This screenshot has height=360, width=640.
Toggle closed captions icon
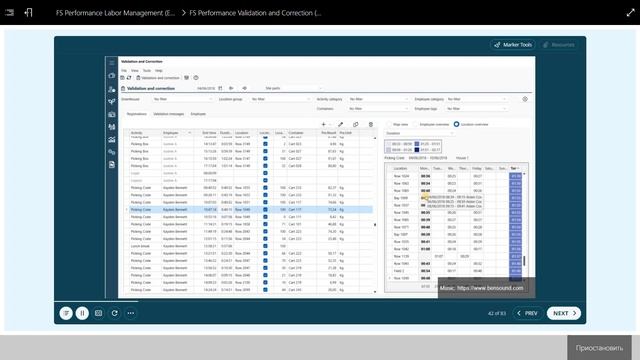coord(98,313)
